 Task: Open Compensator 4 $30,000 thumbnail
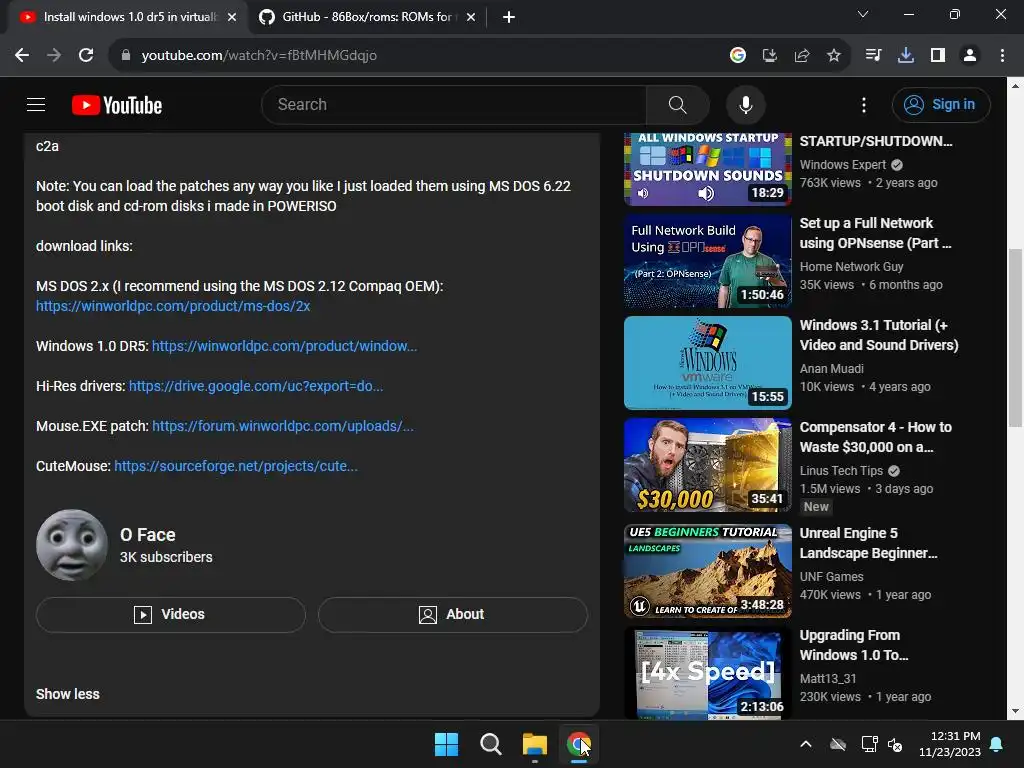(x=708, y=465)
